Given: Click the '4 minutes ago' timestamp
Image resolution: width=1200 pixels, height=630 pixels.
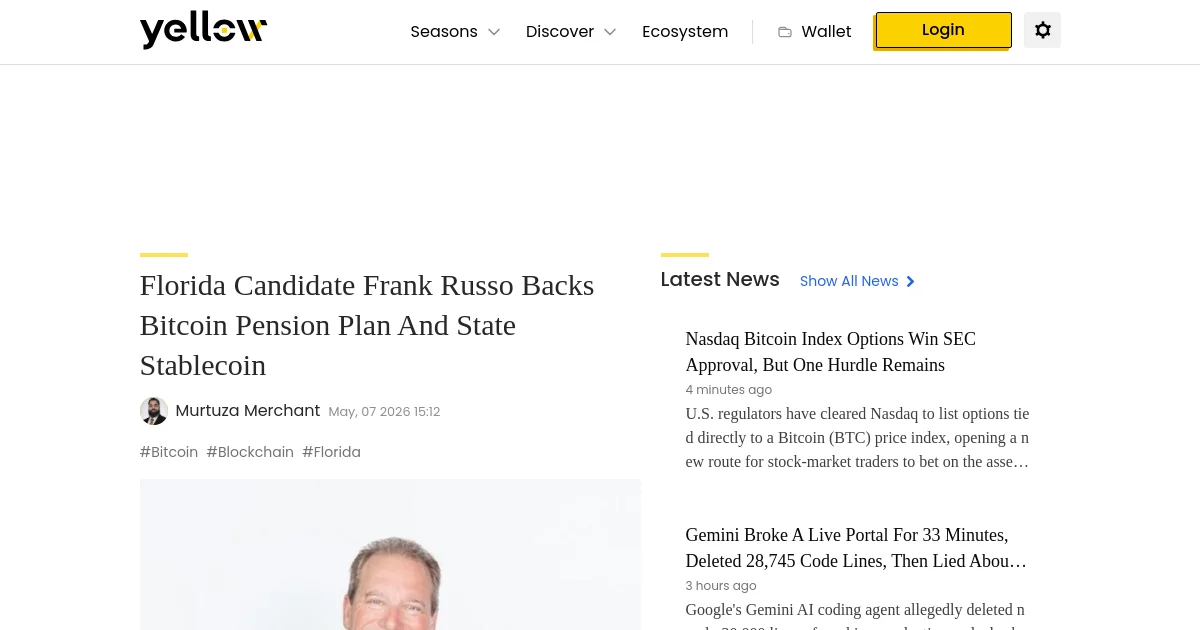Looking at the screenshot, I should click(728, 390).
